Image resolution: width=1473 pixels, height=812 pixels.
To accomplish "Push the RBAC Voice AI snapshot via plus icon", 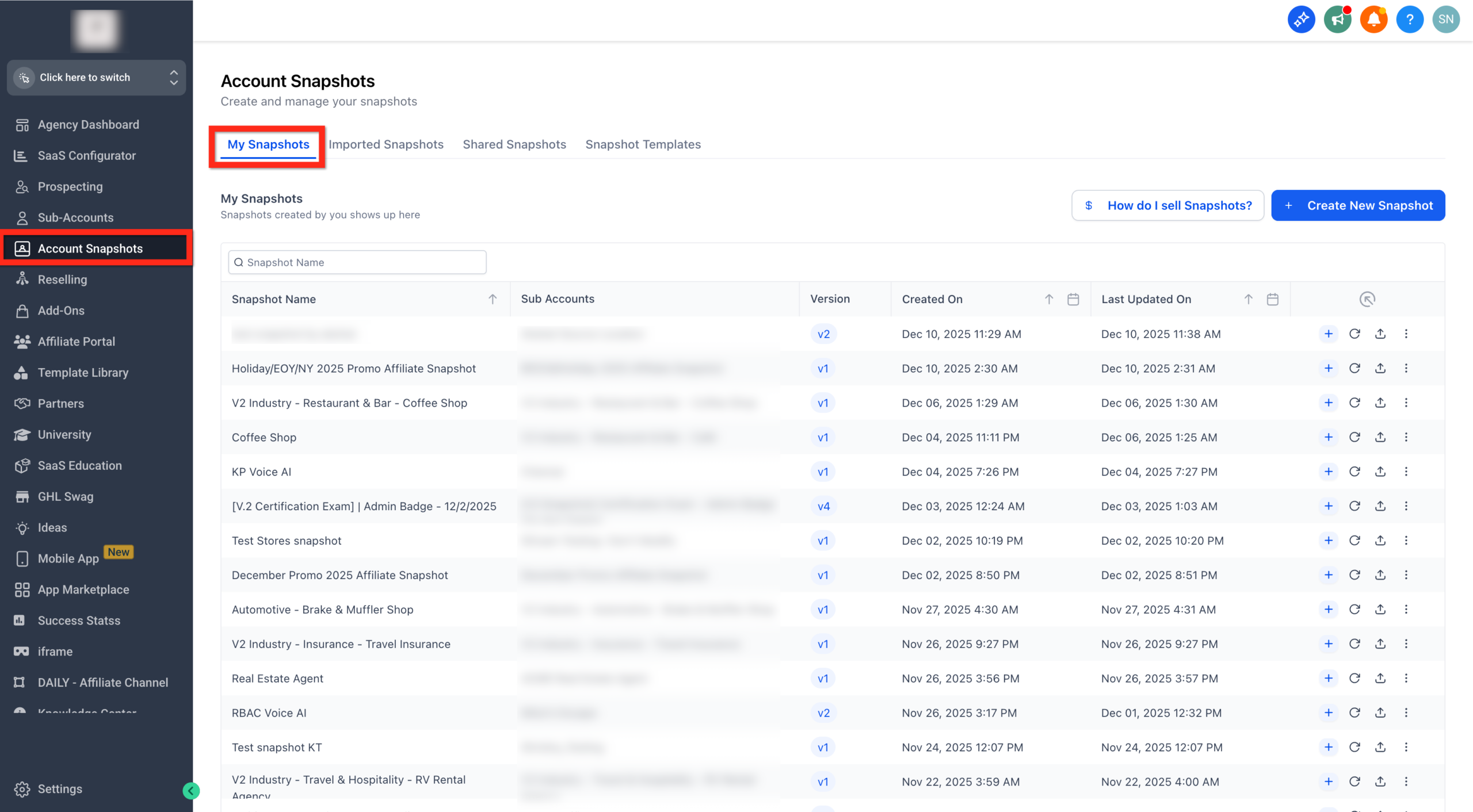I will 1328,713.
